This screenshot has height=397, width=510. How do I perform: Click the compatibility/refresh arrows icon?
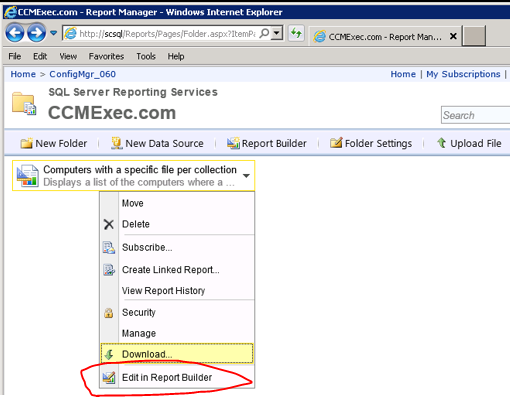coord(296,33)
